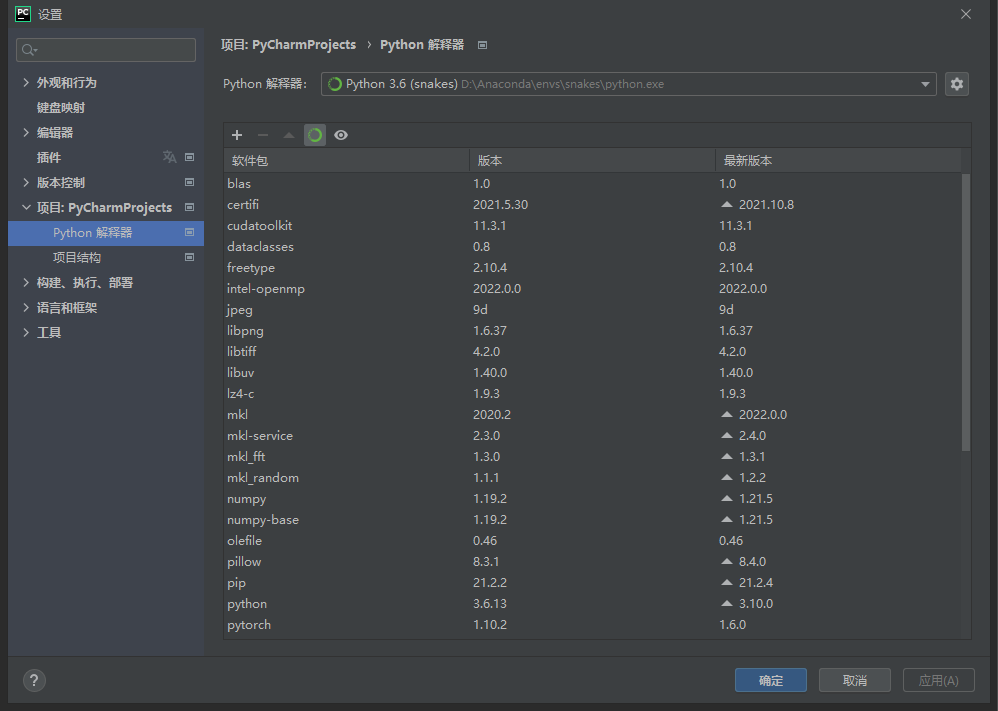Expand the 外观和行为 section

click(26, 82)
